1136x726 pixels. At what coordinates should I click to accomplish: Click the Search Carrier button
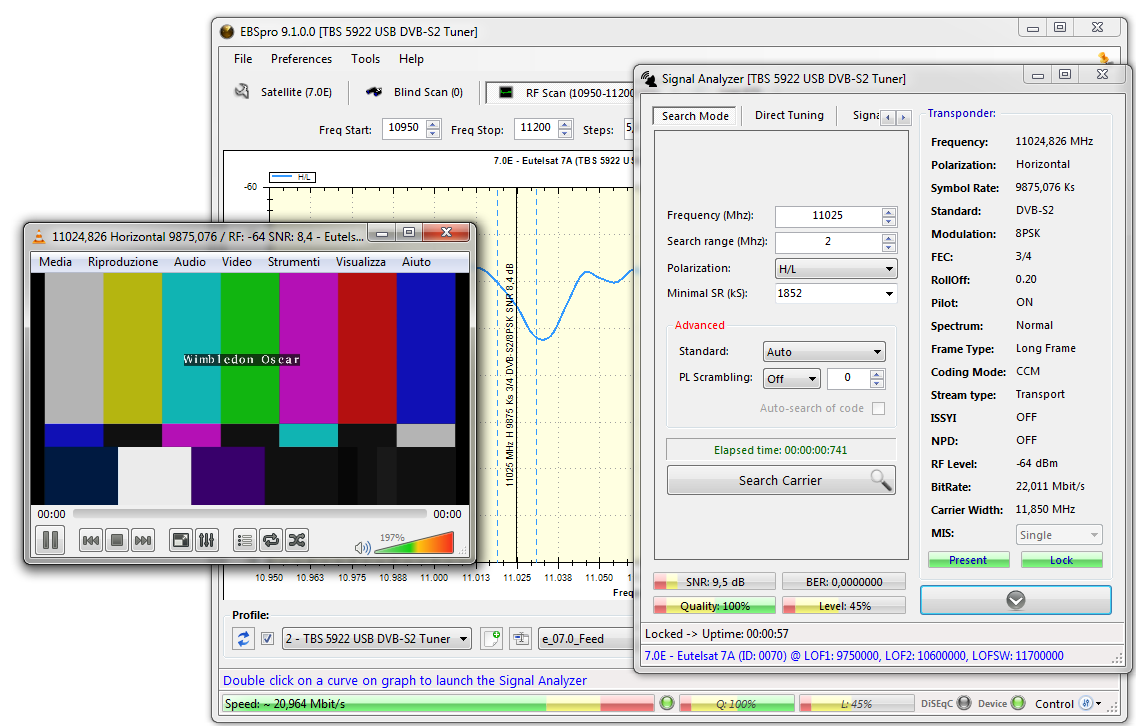781,480
